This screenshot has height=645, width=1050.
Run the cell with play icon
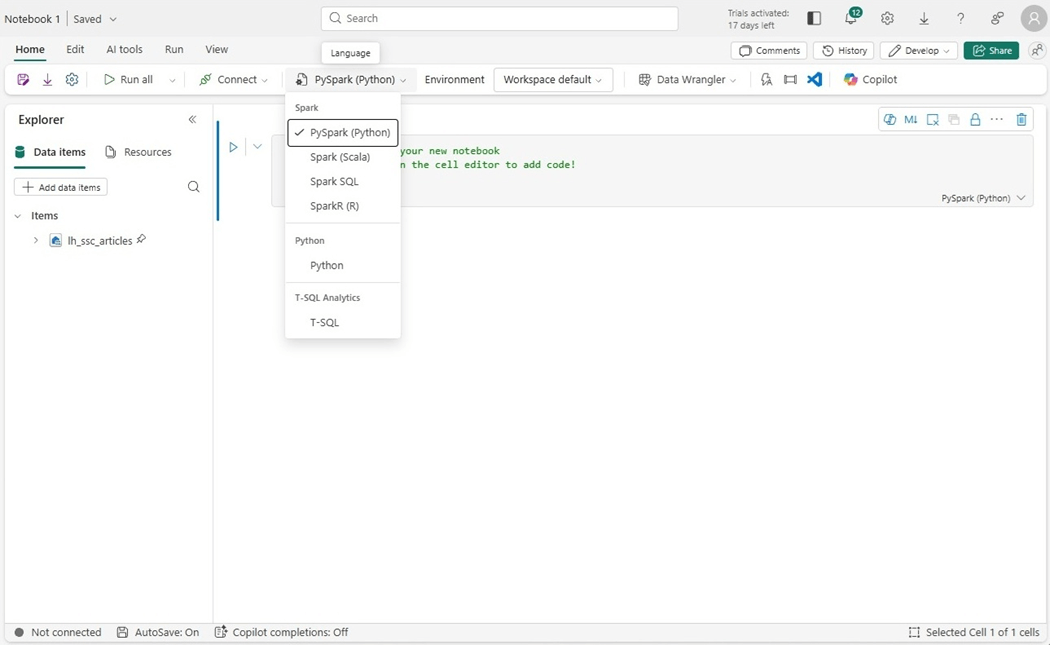[x=233, y=147]
